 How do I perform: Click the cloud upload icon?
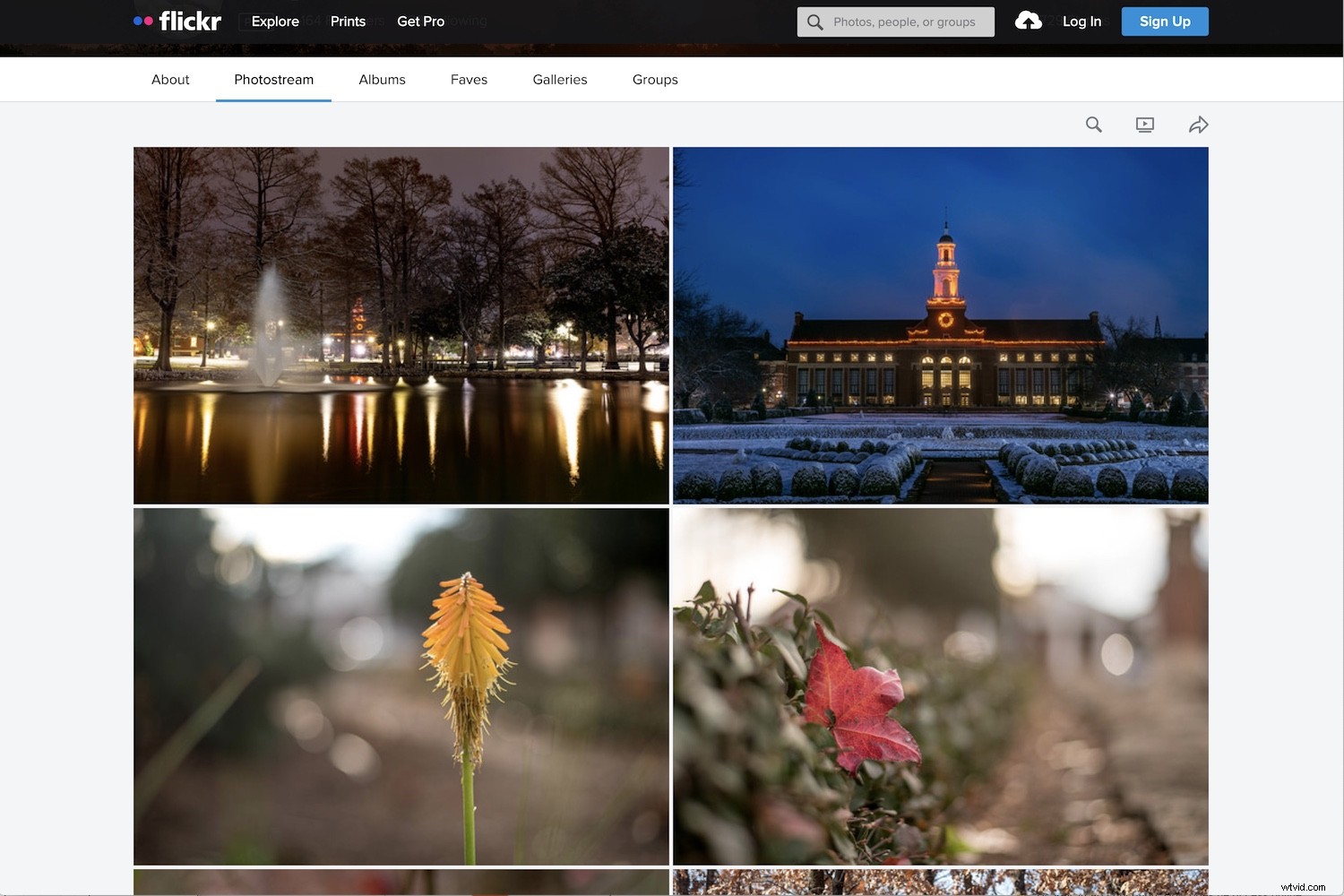1028,21
